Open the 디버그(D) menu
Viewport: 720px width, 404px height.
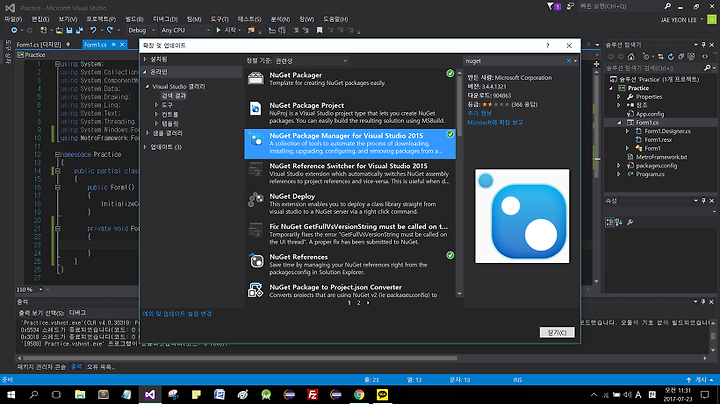click(165, 19)
